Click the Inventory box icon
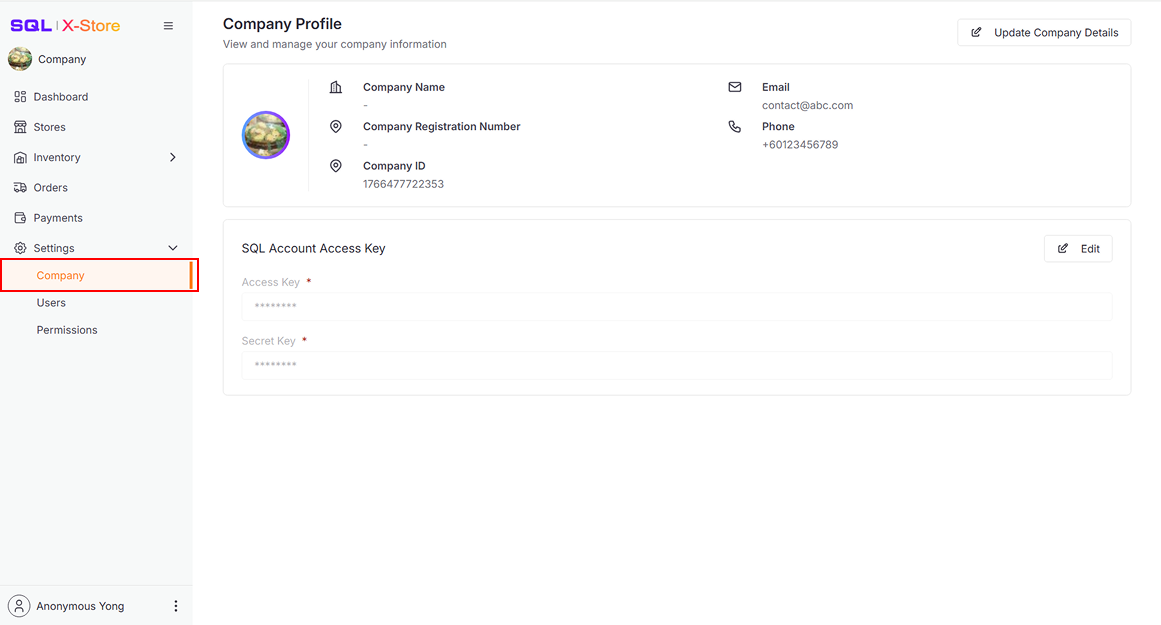Screen dimensions: 1161x625 click(x=19, y=157)
